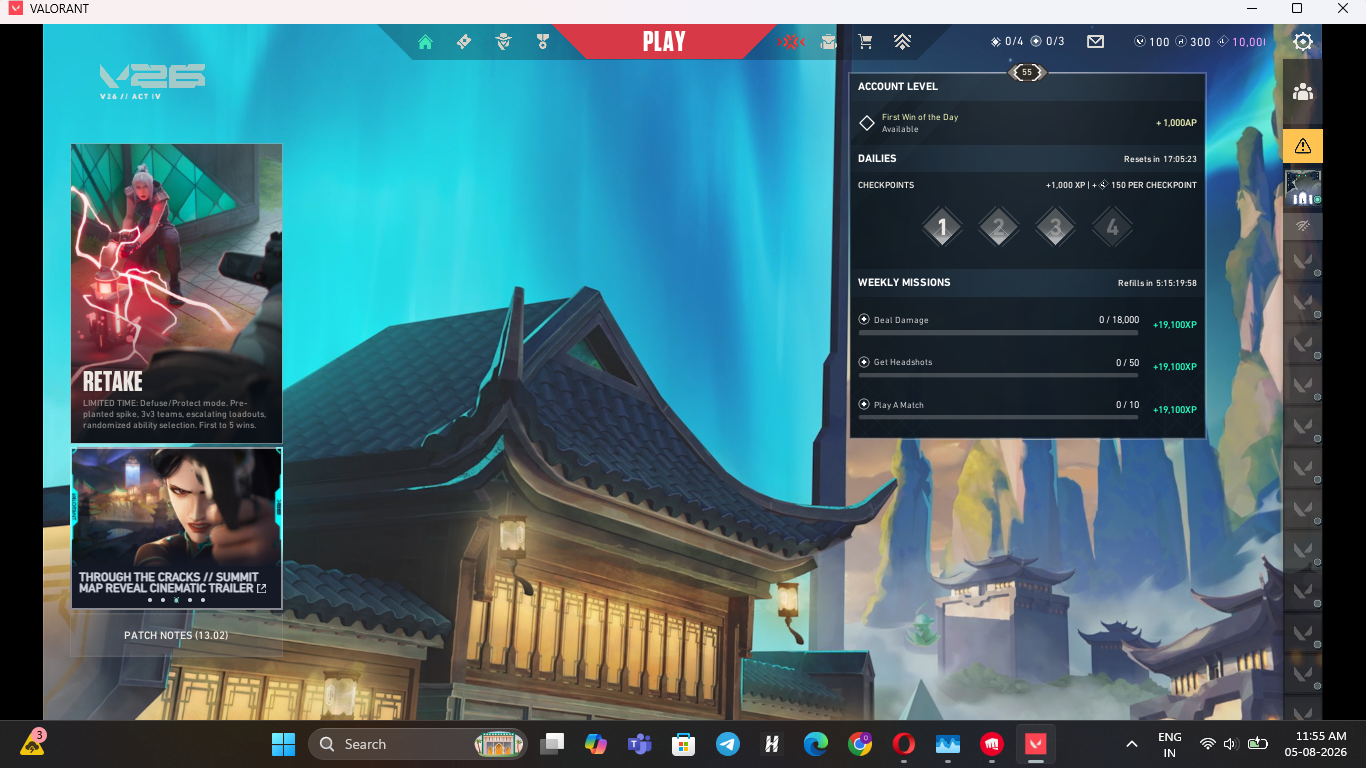The height and width of the screenshot is (768, 1366).
Task: Open the Career medal icon
Action: (x=542, y=42)
